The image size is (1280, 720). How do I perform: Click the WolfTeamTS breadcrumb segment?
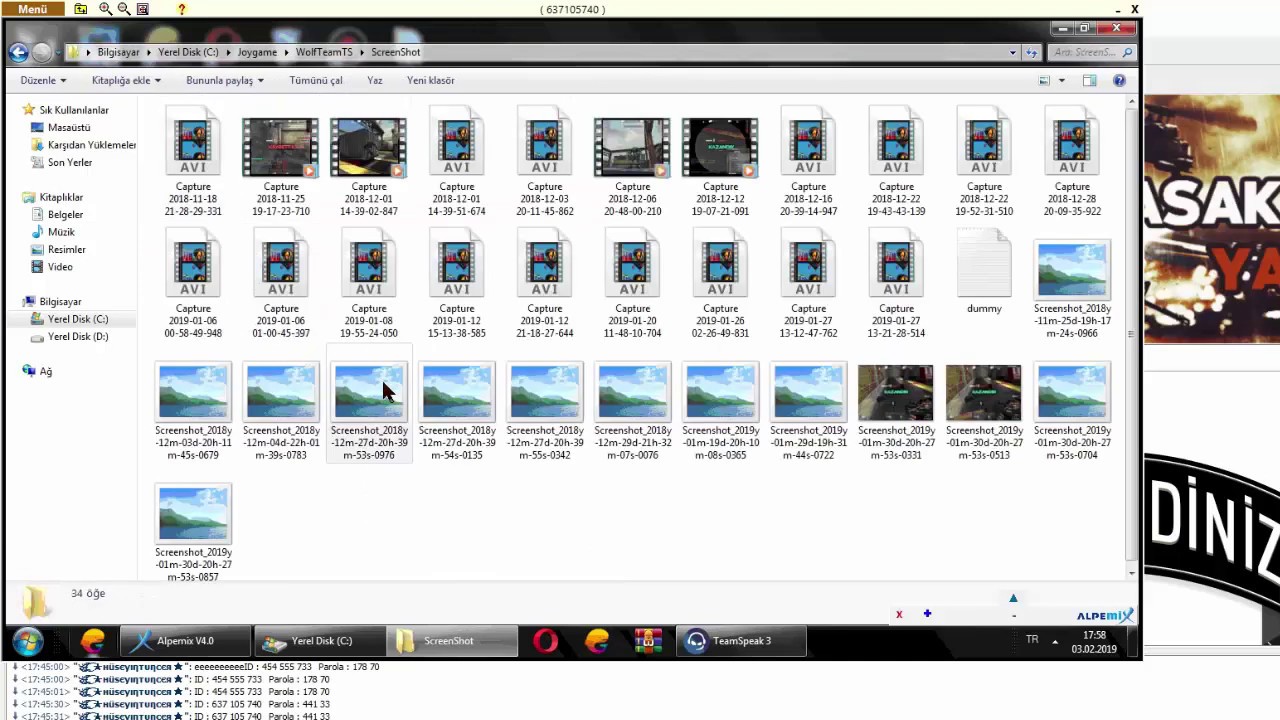324,52
